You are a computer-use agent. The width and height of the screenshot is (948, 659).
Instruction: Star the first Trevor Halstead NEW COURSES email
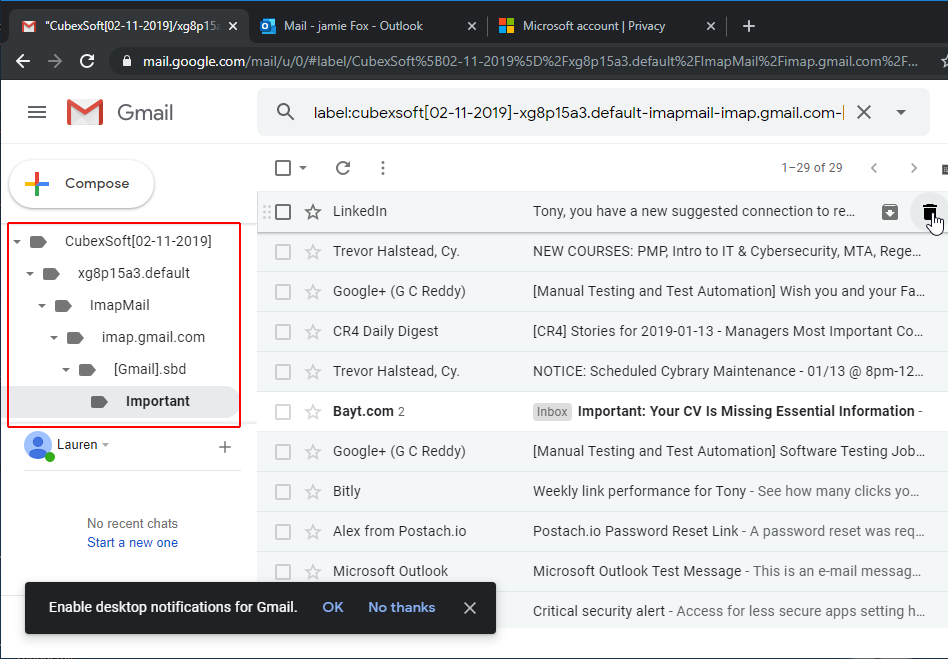313,252
